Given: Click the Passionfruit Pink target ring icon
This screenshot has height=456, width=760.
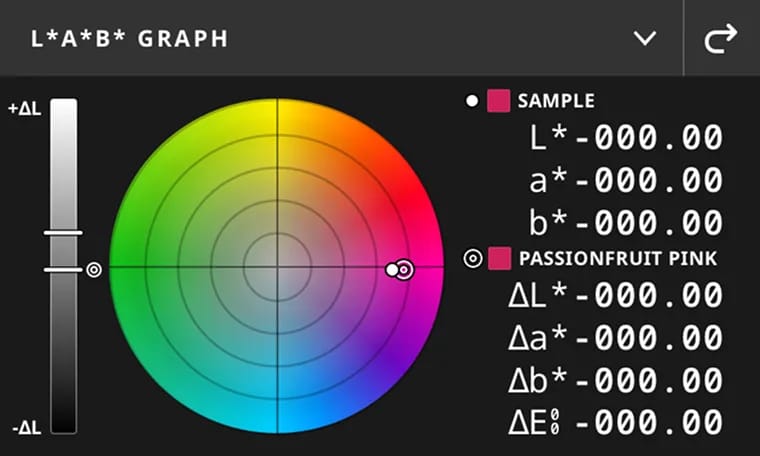Looking at the screenshot, I should coord(473,259).
